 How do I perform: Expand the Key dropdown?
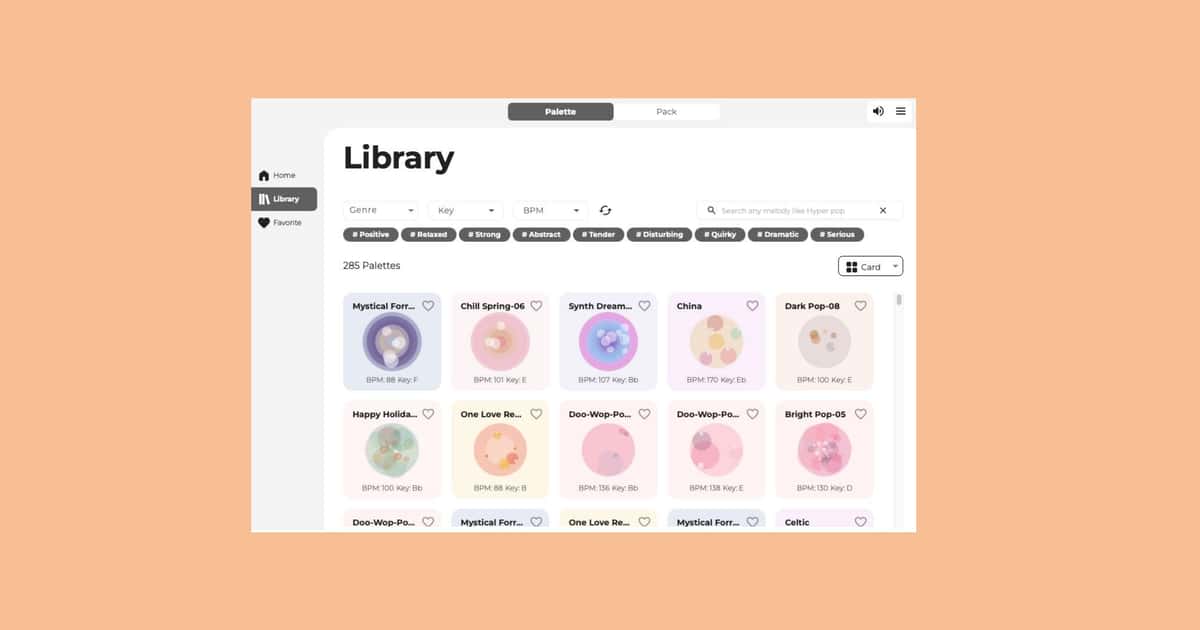tap(465, 210)
